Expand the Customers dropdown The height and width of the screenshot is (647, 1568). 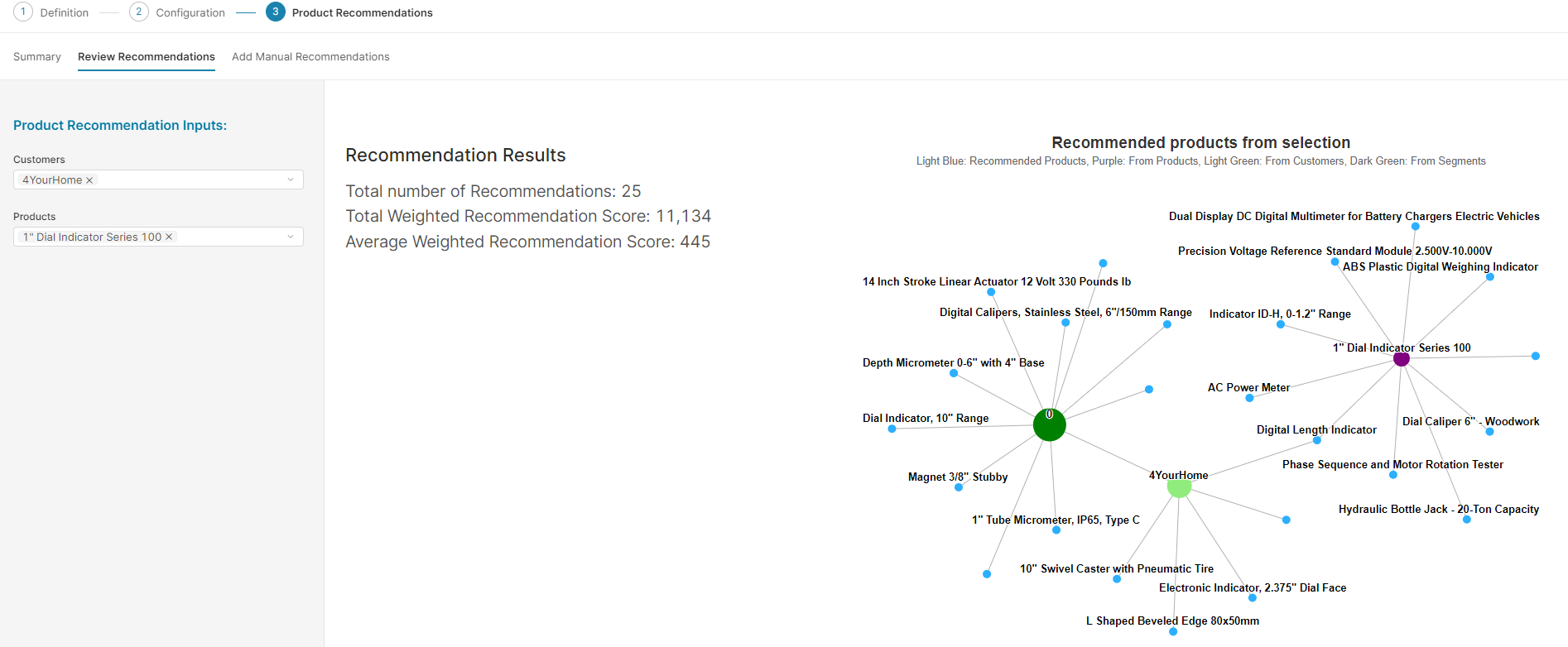point(291,180)
